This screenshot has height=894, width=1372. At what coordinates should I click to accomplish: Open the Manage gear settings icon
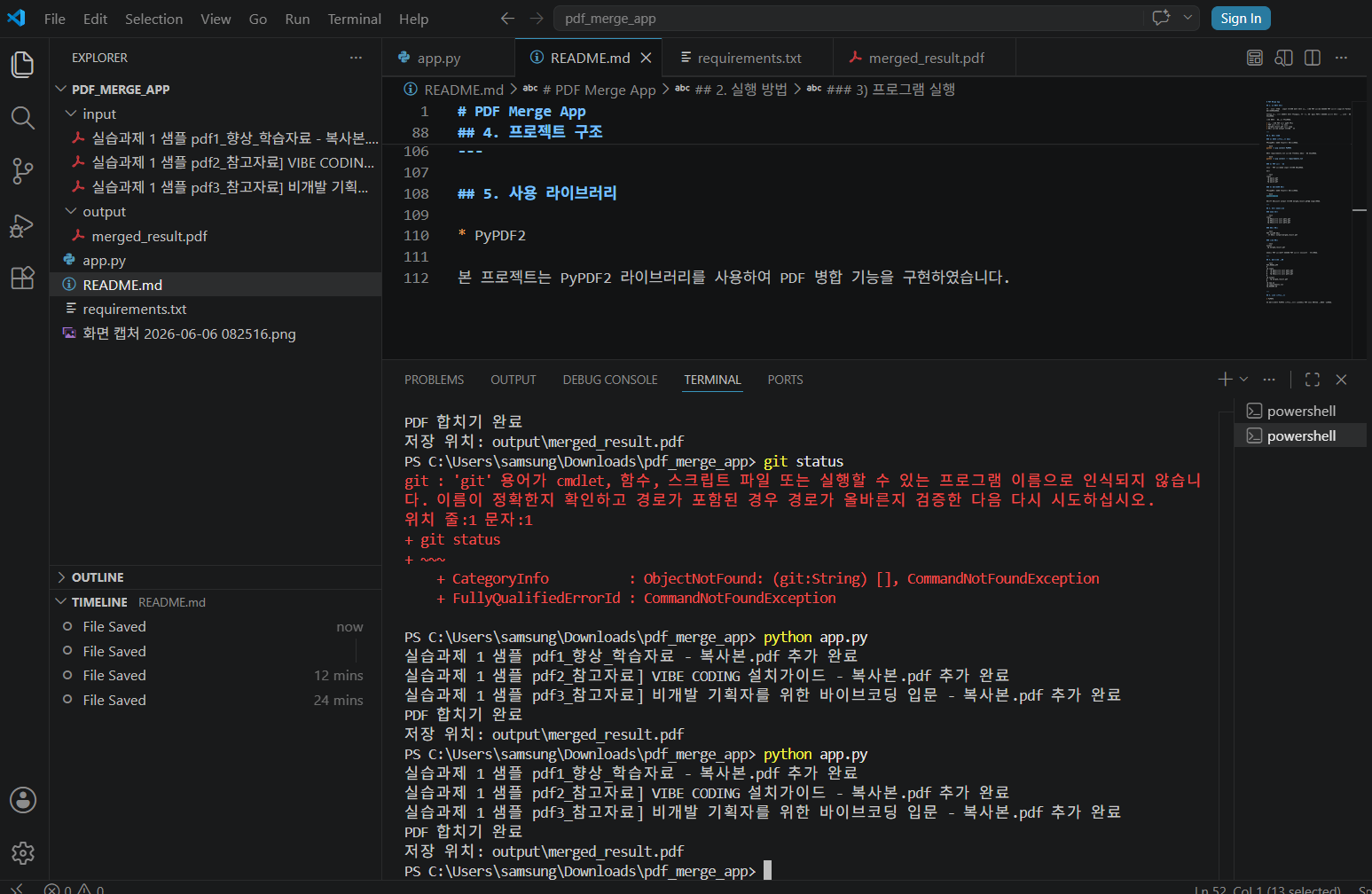(23, 853)
